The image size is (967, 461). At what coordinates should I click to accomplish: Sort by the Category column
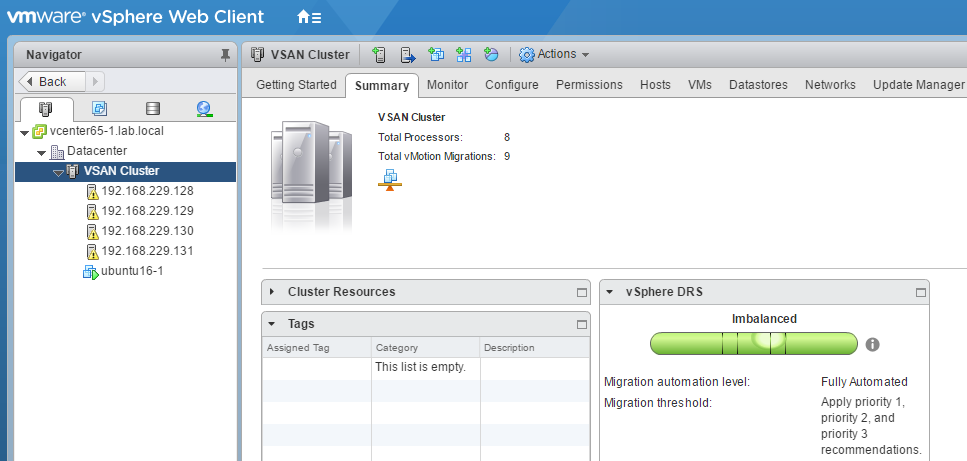pyautogui.click(x=426, y=348)
